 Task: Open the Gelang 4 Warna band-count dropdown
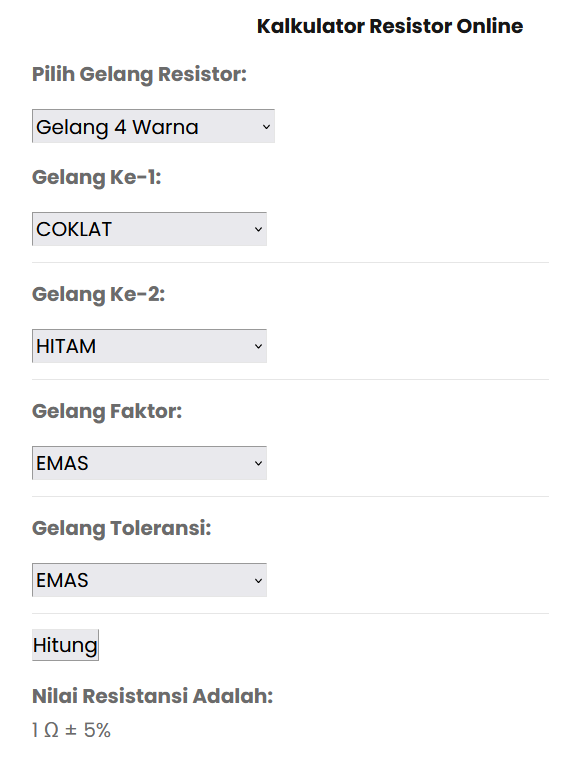pos(153,126)
